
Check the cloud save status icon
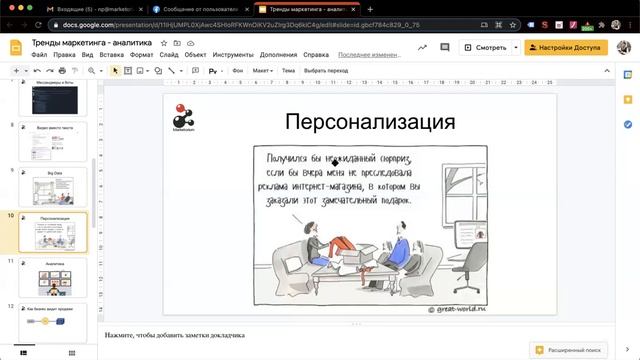click(x=191, y=43)
